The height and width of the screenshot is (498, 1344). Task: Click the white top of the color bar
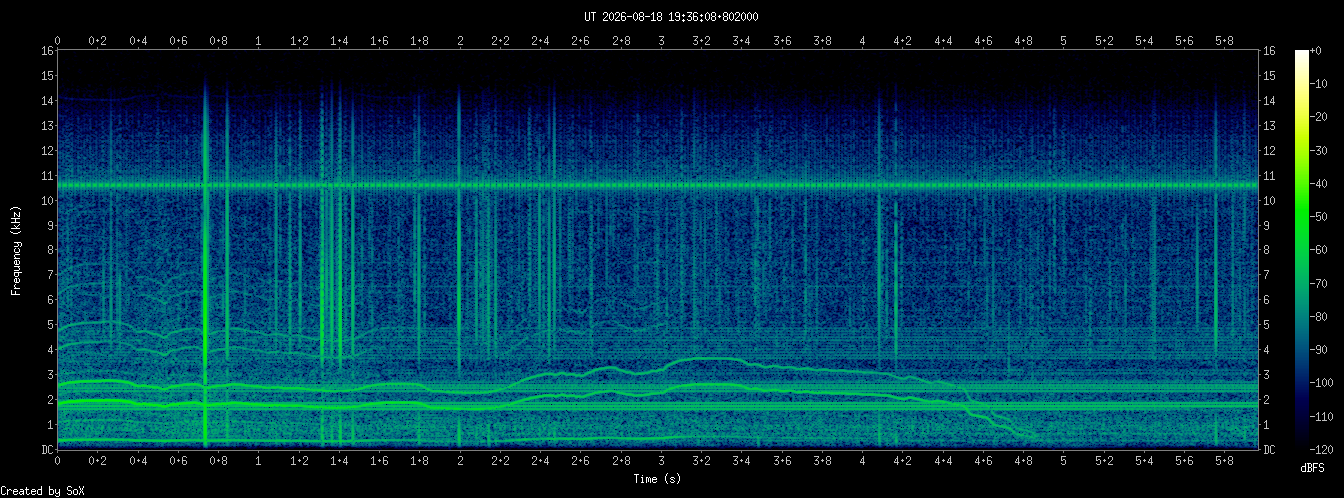[1301, 55]
